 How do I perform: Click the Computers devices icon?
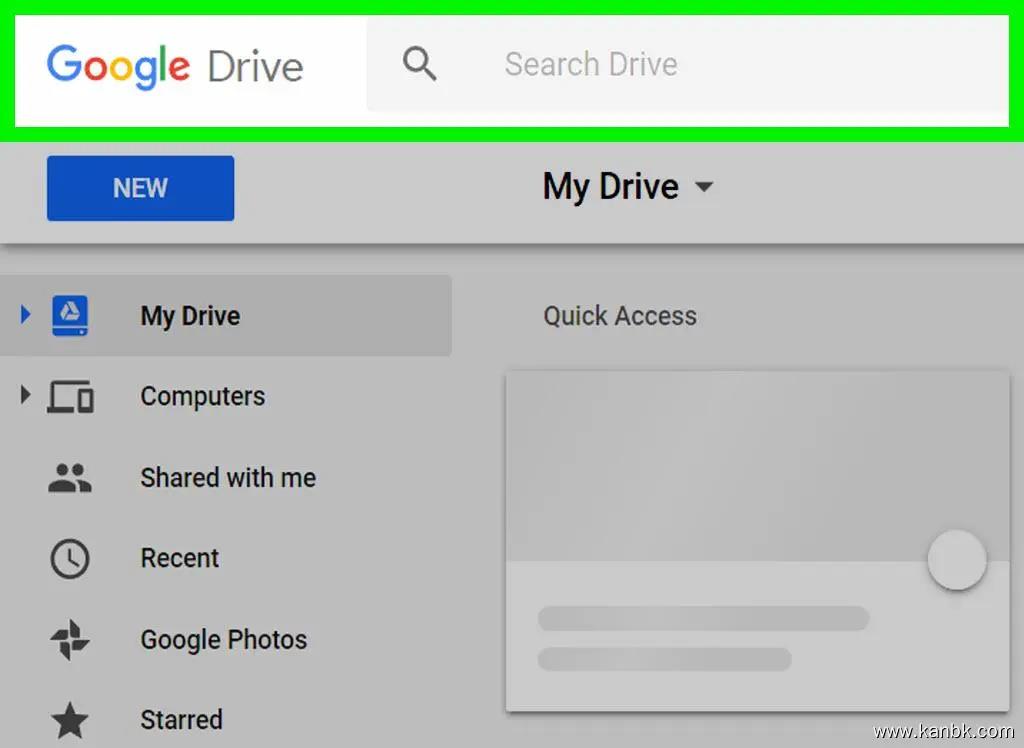click(x=70, y=397)
